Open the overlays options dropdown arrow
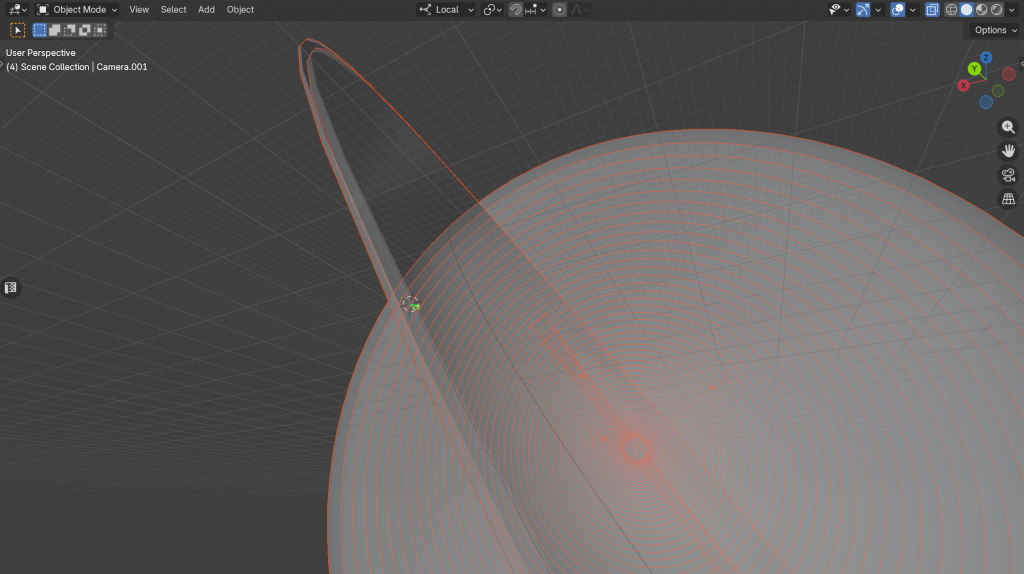This screenshot has width=1024, height=574. 913,9
